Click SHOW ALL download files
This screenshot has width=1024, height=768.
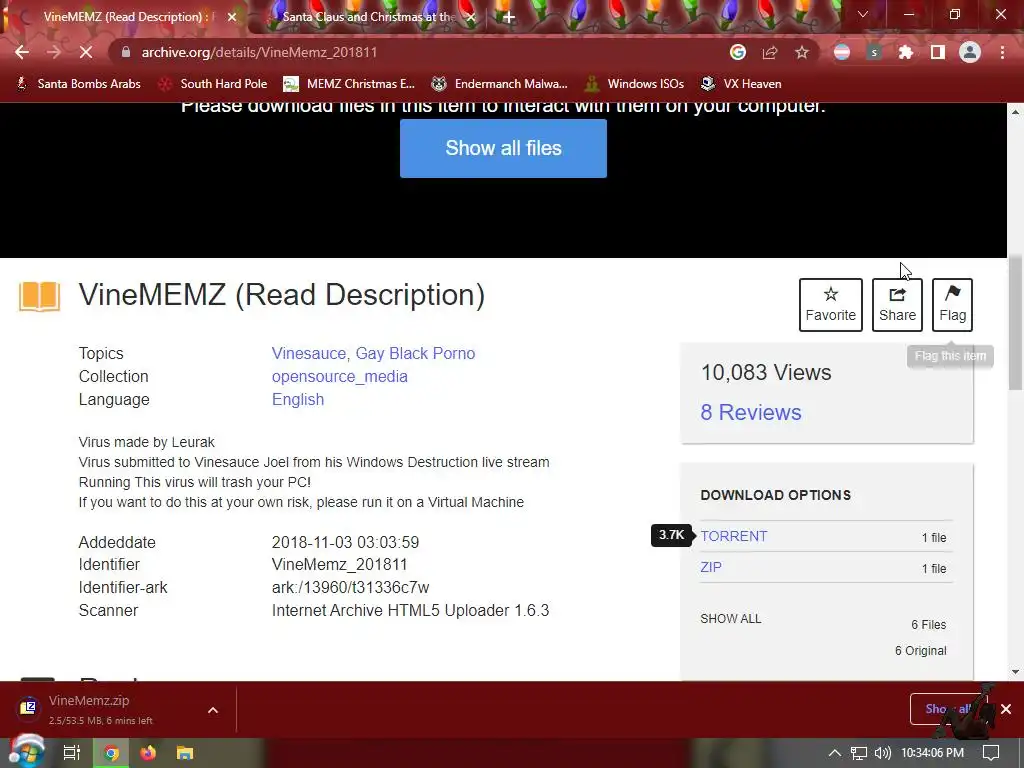(731, 618)
